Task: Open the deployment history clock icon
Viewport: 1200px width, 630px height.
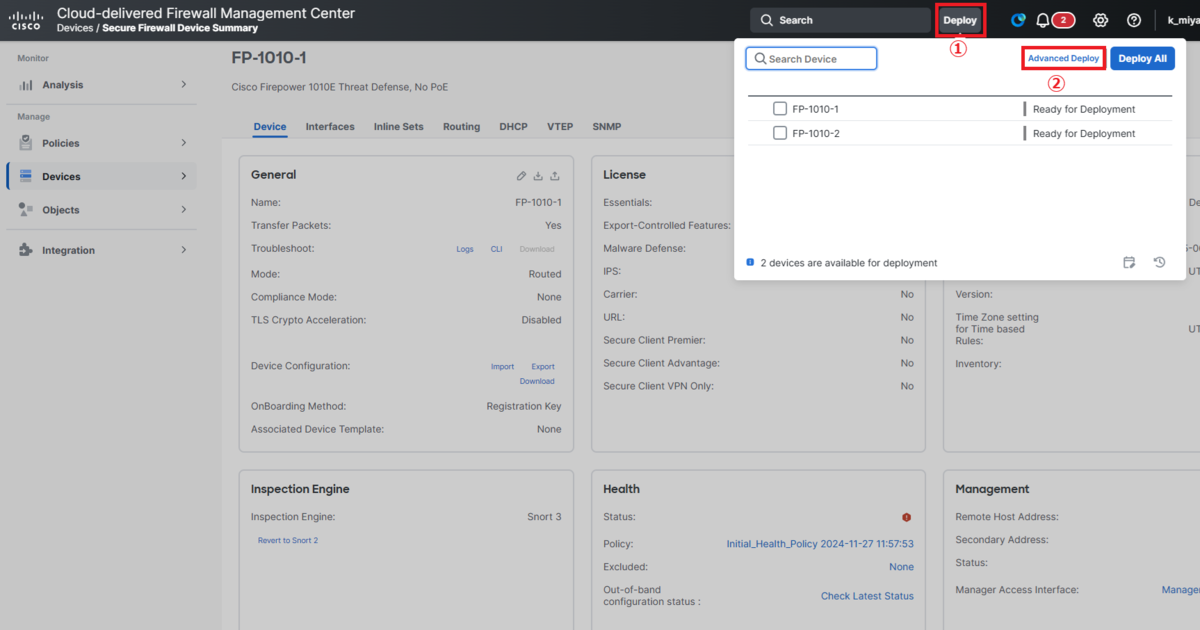Action: point(1159,263)
